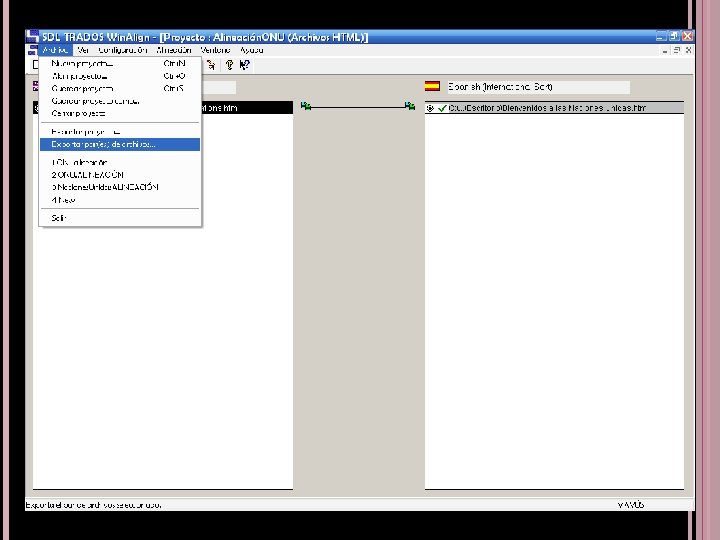Open the Alineación menu
The width and height of the screenshot is (720, 540).
point(174,50)
